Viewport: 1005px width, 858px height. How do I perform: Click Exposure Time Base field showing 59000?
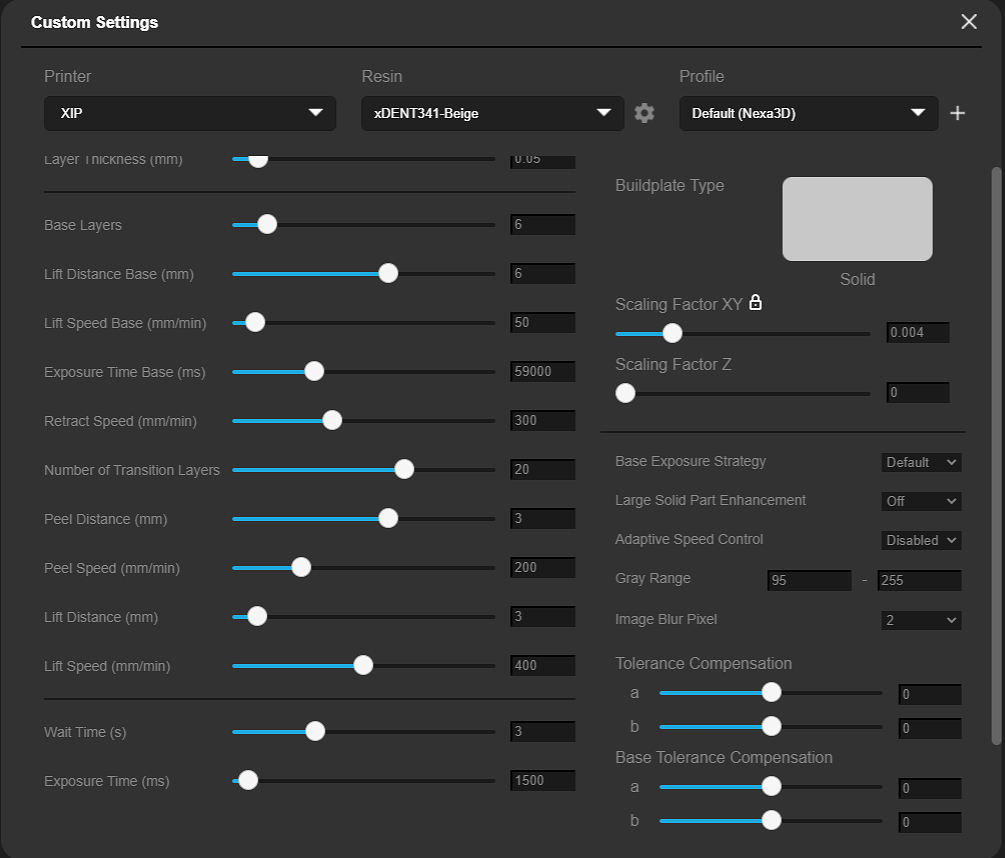pos(543,372)
